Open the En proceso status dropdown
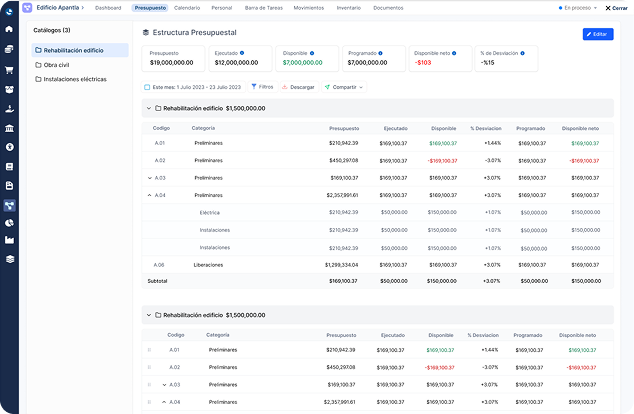This screenshot has width=634, height=414. coord(580,8)
